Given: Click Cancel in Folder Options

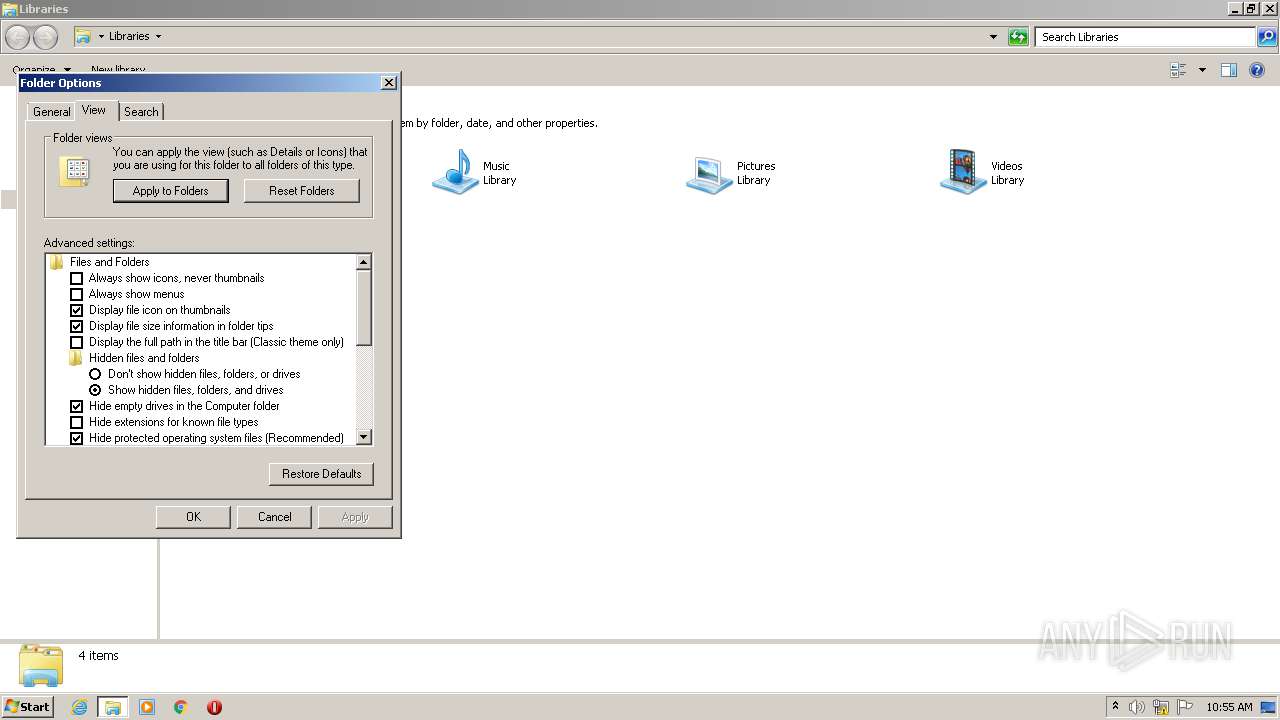Looking at the screenshot, I should [275, 517].
